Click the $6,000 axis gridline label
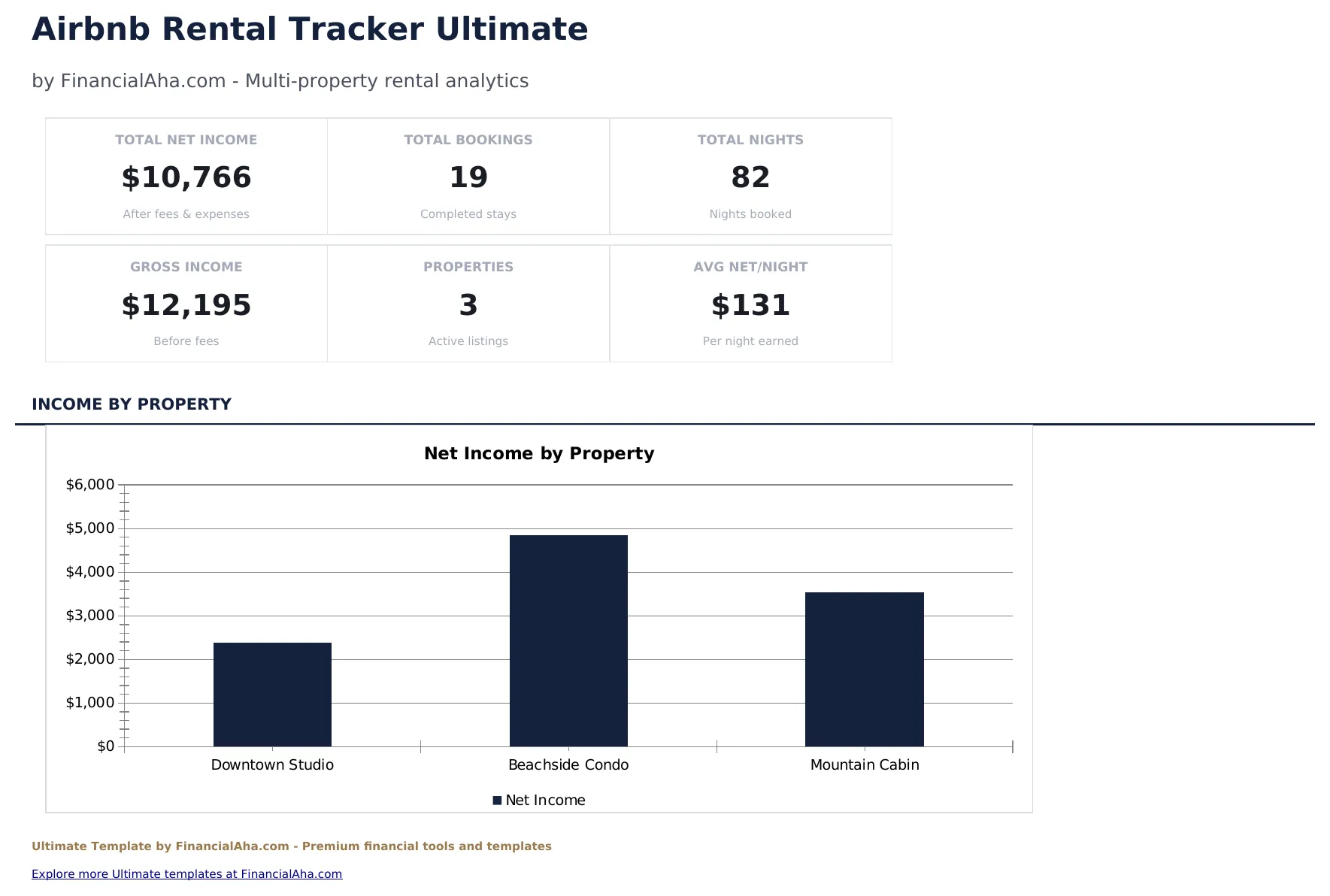Viewport: 1330px width, 896px height. tap(90, 484)
